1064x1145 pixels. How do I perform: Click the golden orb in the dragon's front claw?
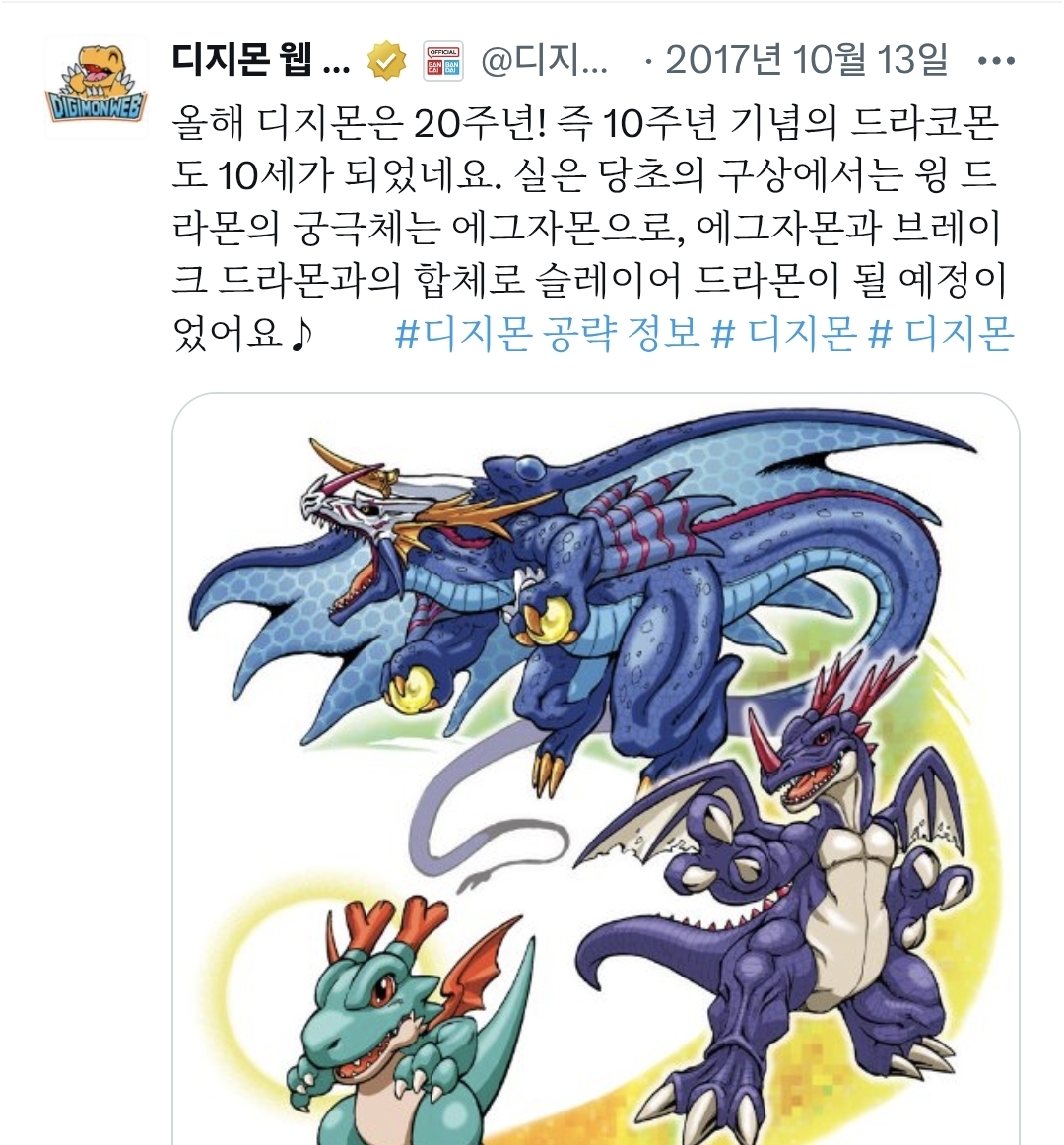click(410, 690)
